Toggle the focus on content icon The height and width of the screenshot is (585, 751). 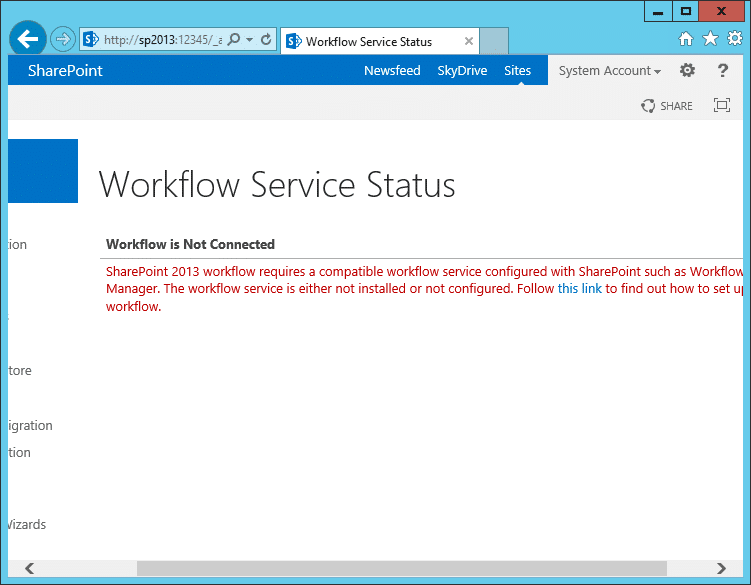721,106
